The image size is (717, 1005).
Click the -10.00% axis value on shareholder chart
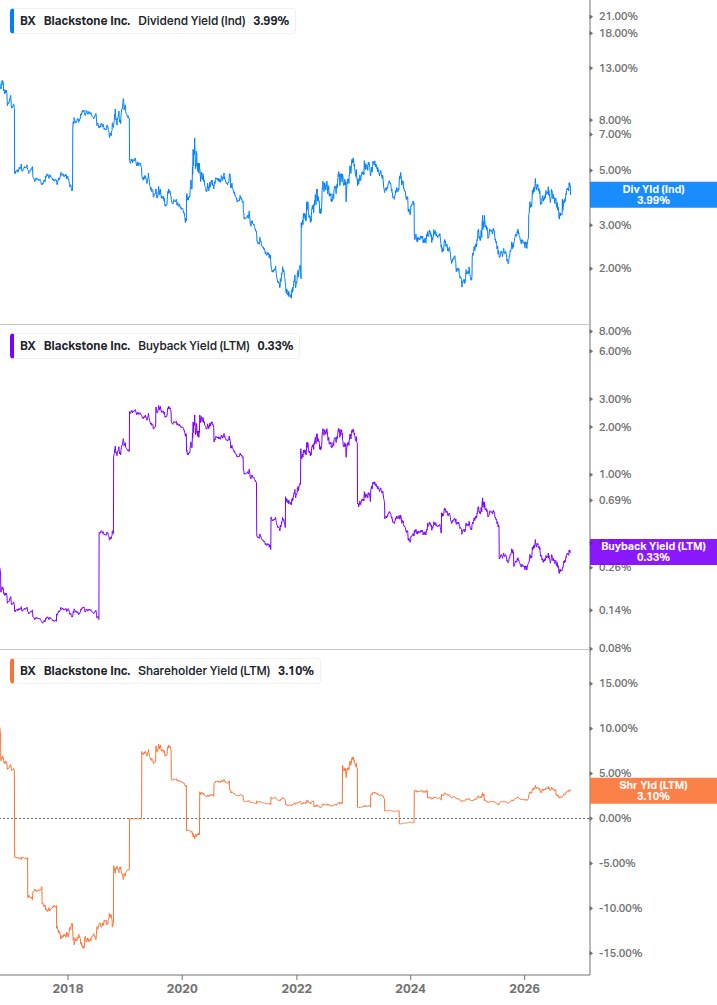pyautogui.click(x=620, y=908)
